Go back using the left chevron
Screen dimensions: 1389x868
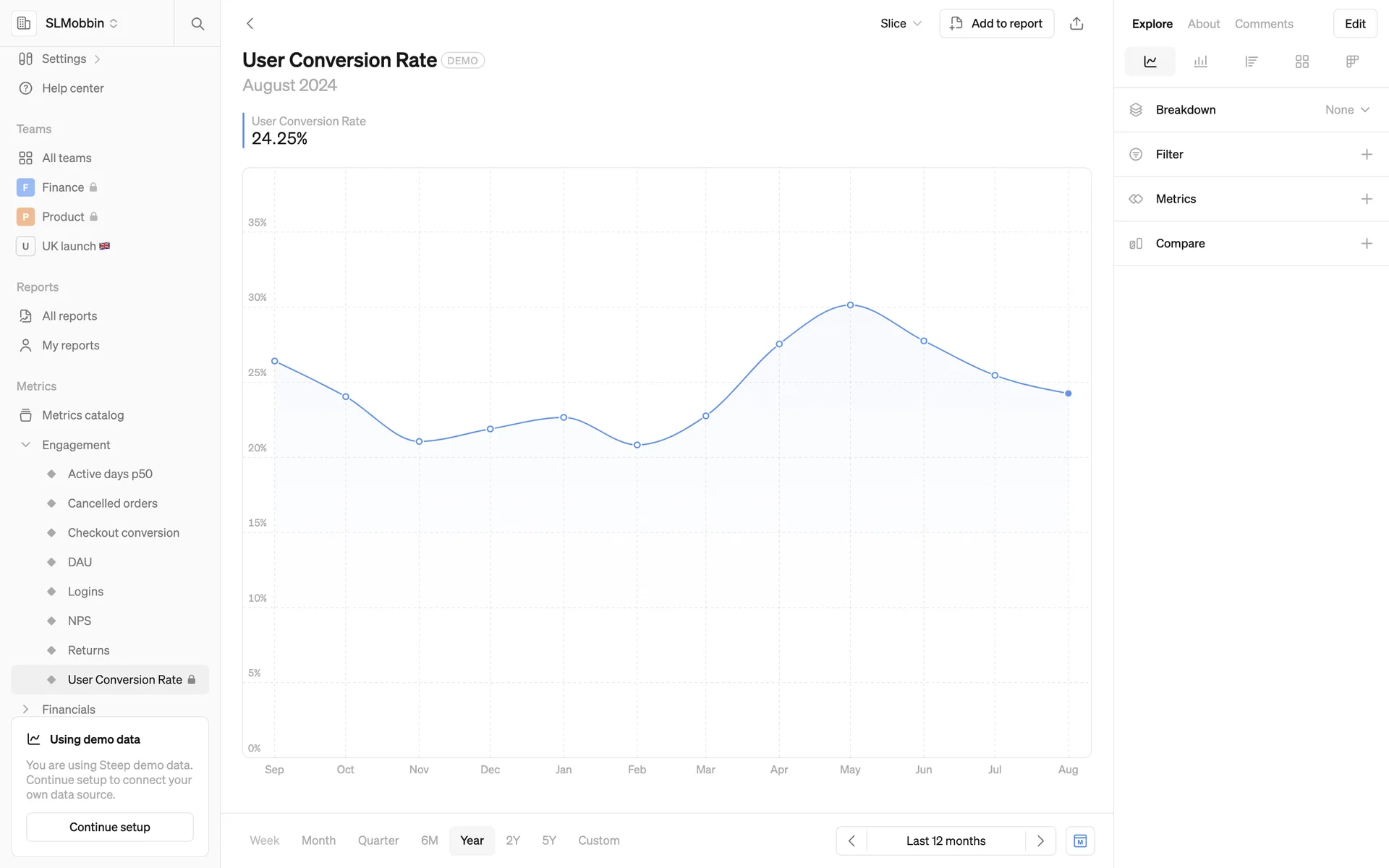(x=250, y=24)
